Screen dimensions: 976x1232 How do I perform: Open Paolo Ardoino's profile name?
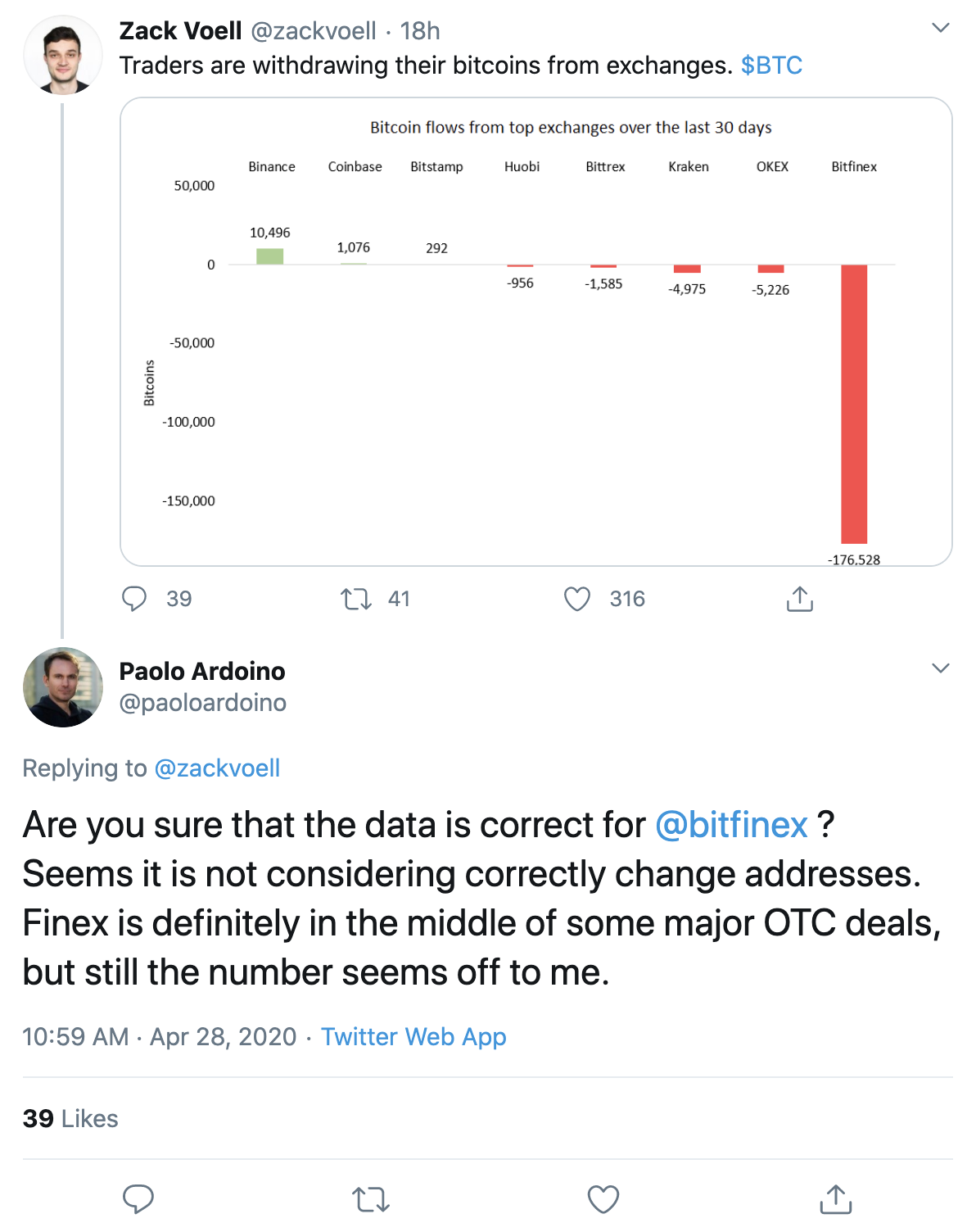[x=202, y=672]
